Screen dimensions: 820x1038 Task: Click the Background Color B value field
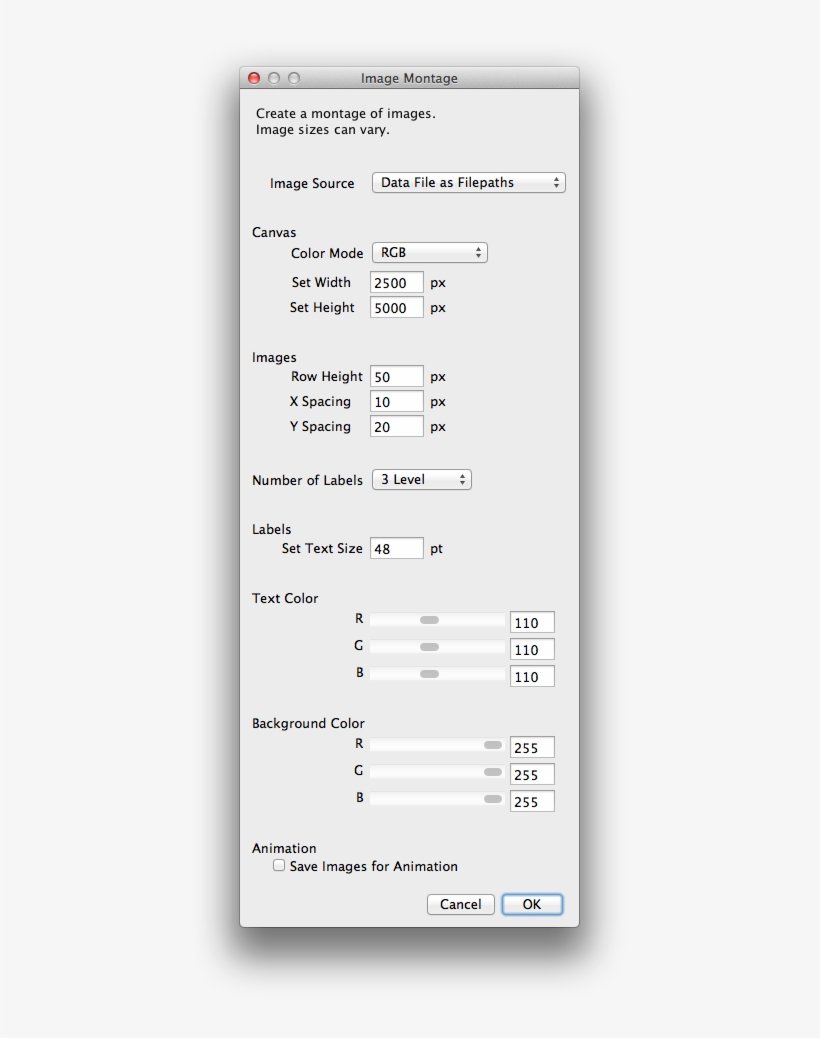pyautogui.click(x=532, y=802)
